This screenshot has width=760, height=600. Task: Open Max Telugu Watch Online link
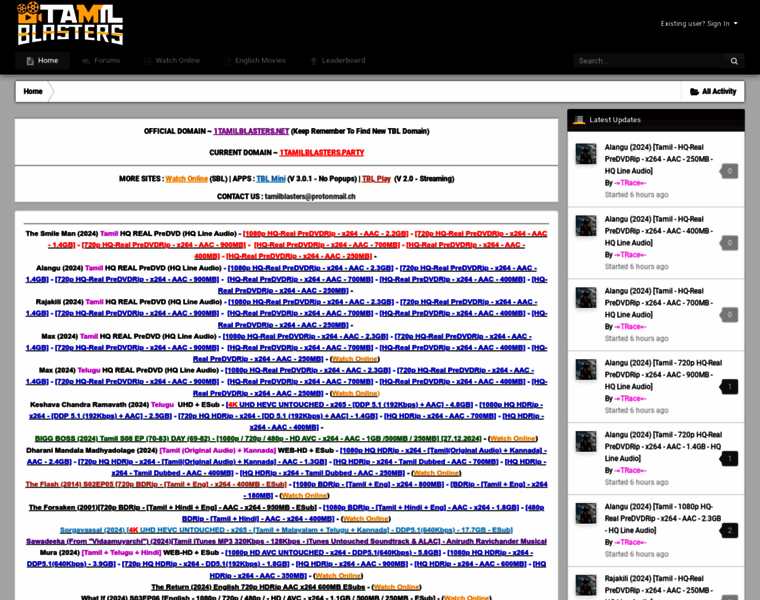tap(356, 394)
